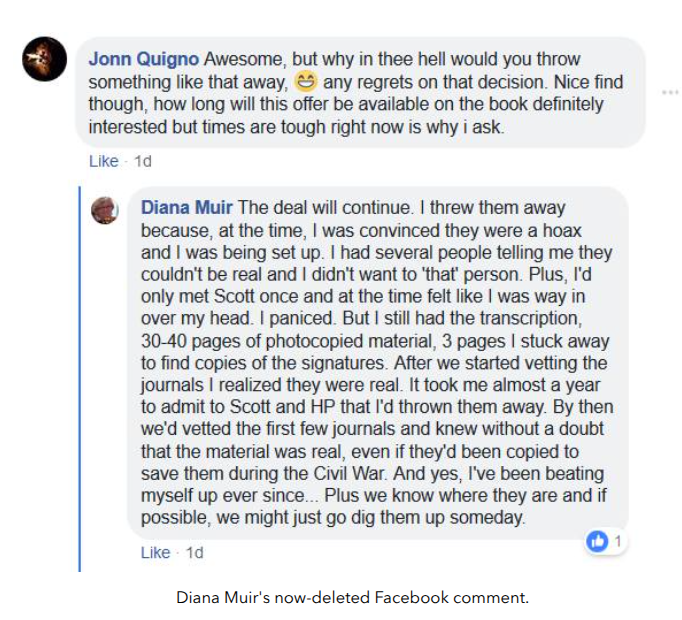
Task: View the reaction count on Diana's reply
Action: point(618,541)
